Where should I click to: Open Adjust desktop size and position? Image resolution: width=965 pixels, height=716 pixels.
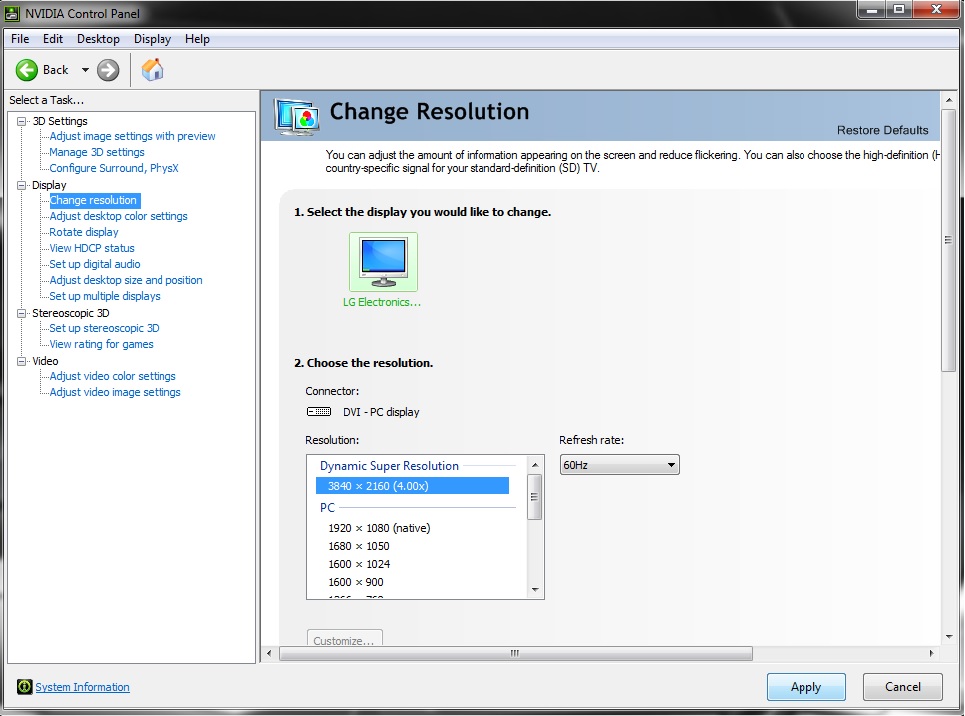(x=126, y=280)
